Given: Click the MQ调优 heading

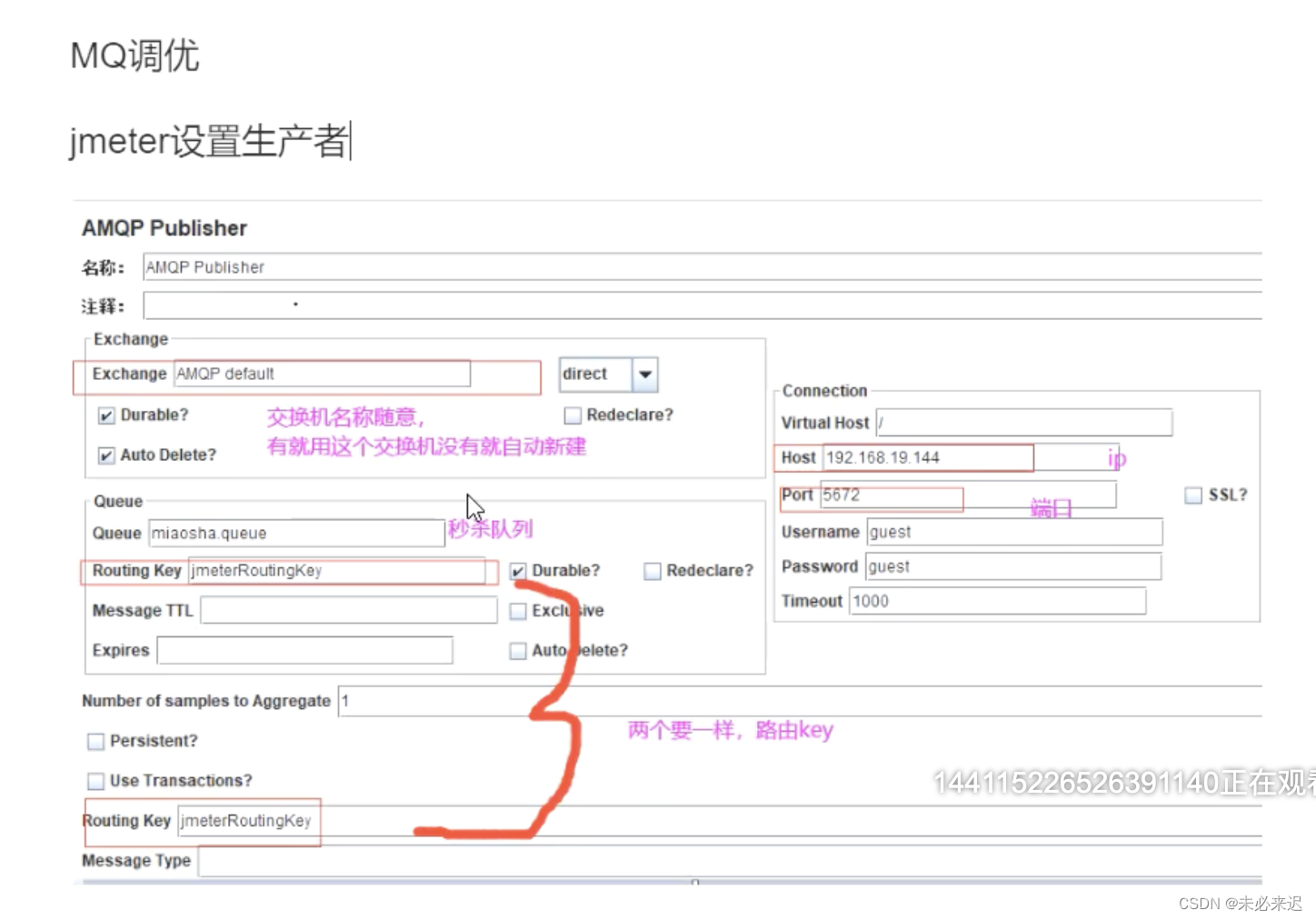Looking at the screenshot, I should click(135, 55).
